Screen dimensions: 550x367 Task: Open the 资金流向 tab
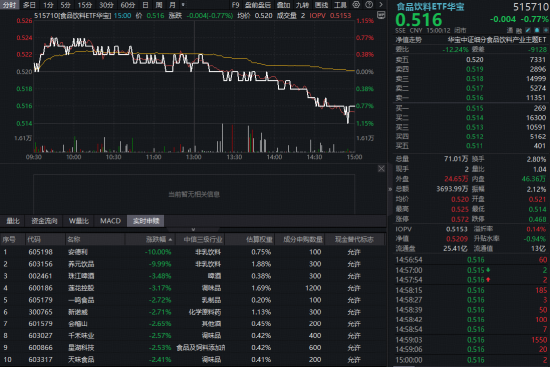coord(44,221)
